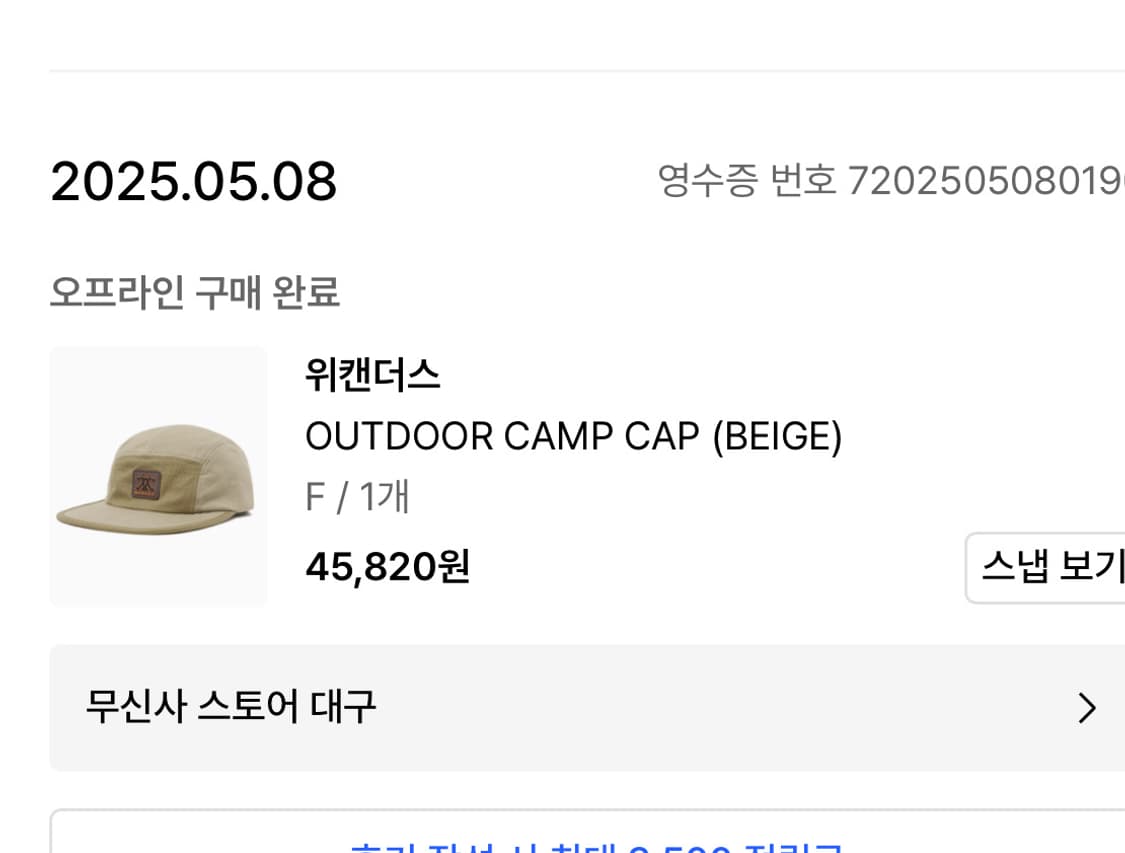The image size is (1125, 853).
Task: Click the 45,820원 price text
Action: click(387, 568)
